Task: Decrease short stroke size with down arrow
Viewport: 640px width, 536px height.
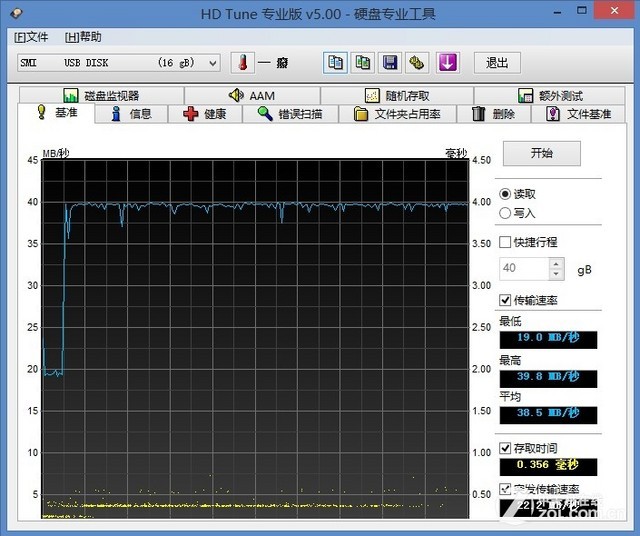Action: coord(556,274)
